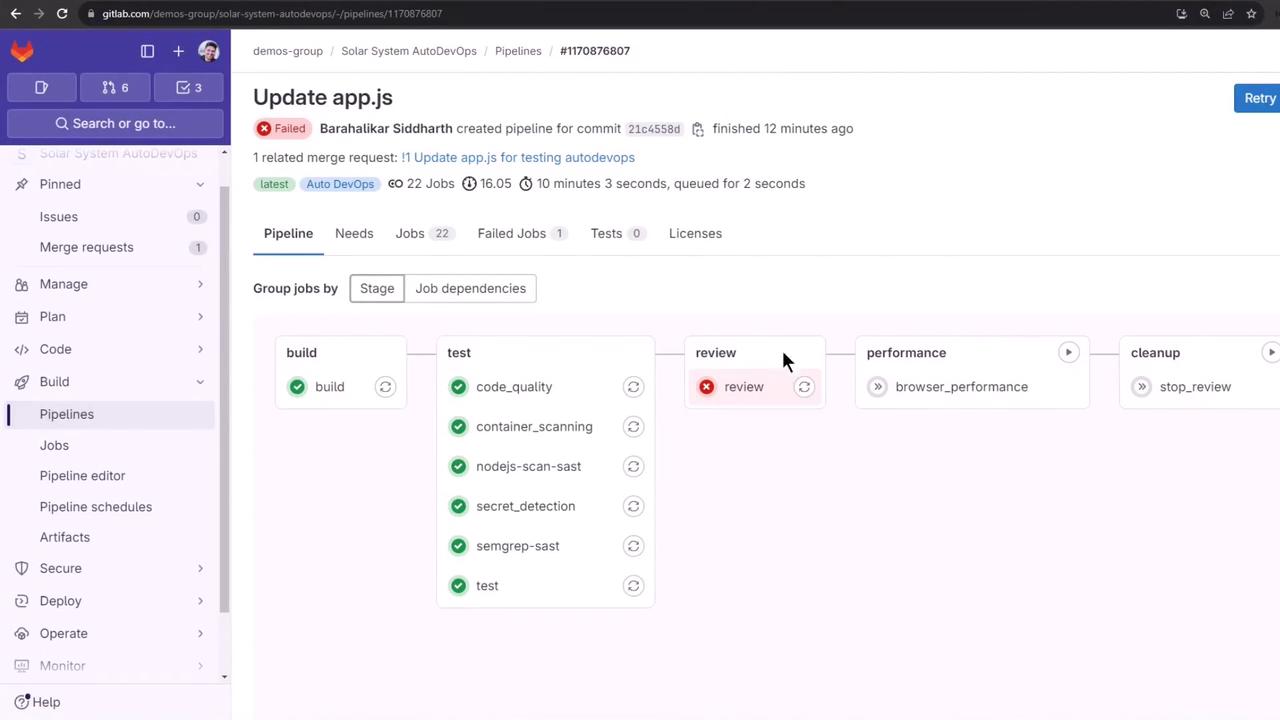Open the Help menu
Image resolution: width=1280 pixels, height=720 pixels.
pos(38,702)
